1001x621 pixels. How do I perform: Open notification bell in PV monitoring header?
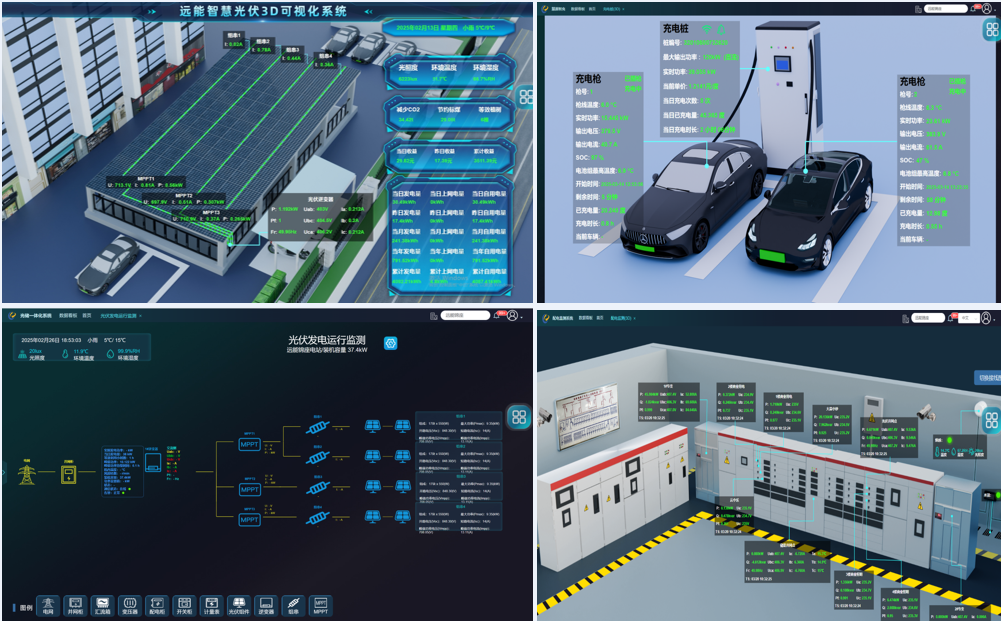(x=497, y=315)
